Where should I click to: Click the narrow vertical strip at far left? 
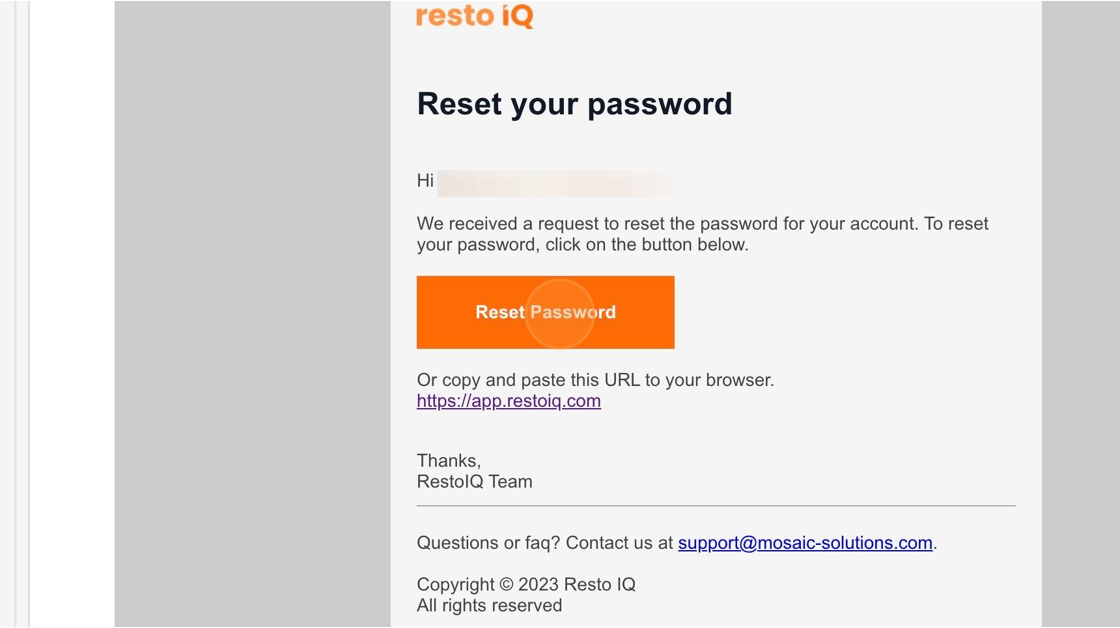pos(21,314)
